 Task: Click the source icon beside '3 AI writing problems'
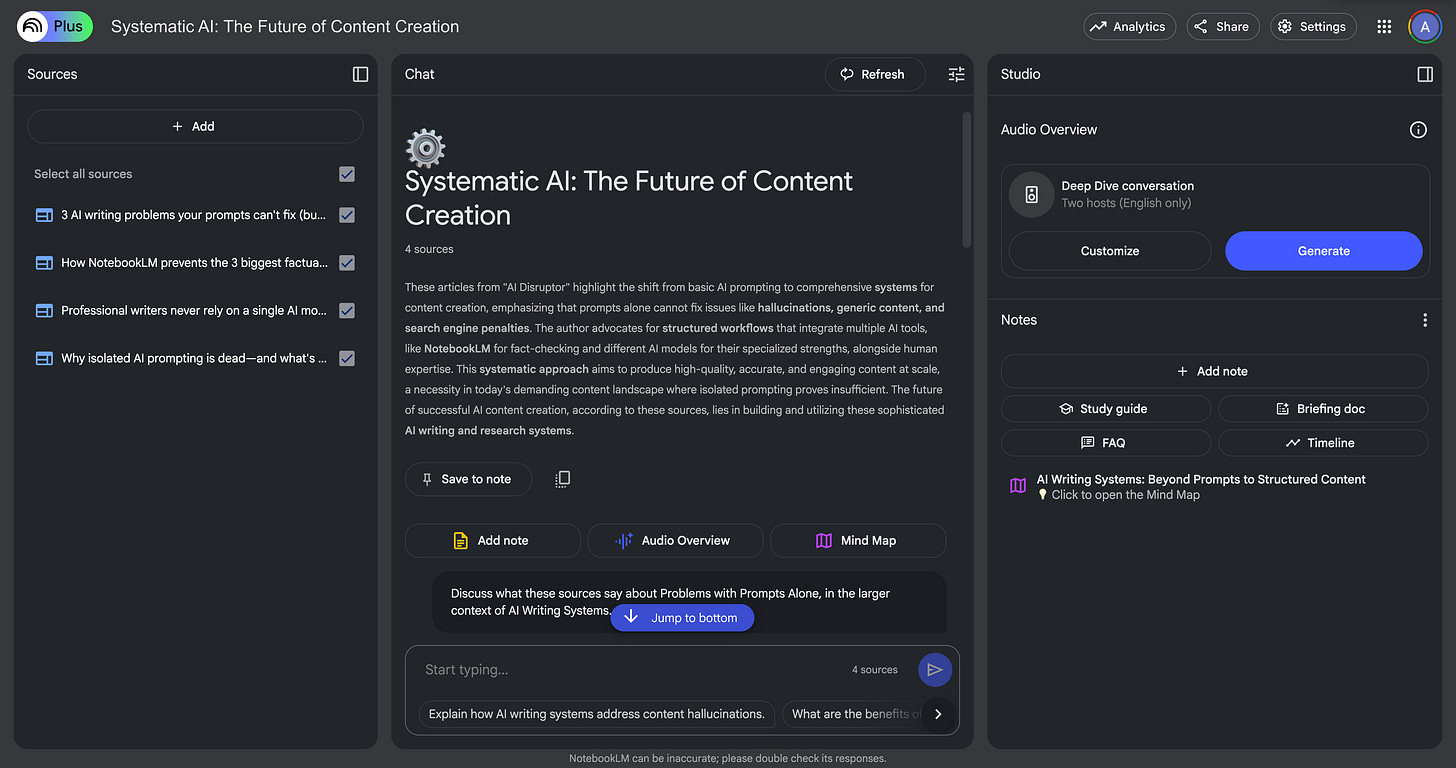(44, 215)
